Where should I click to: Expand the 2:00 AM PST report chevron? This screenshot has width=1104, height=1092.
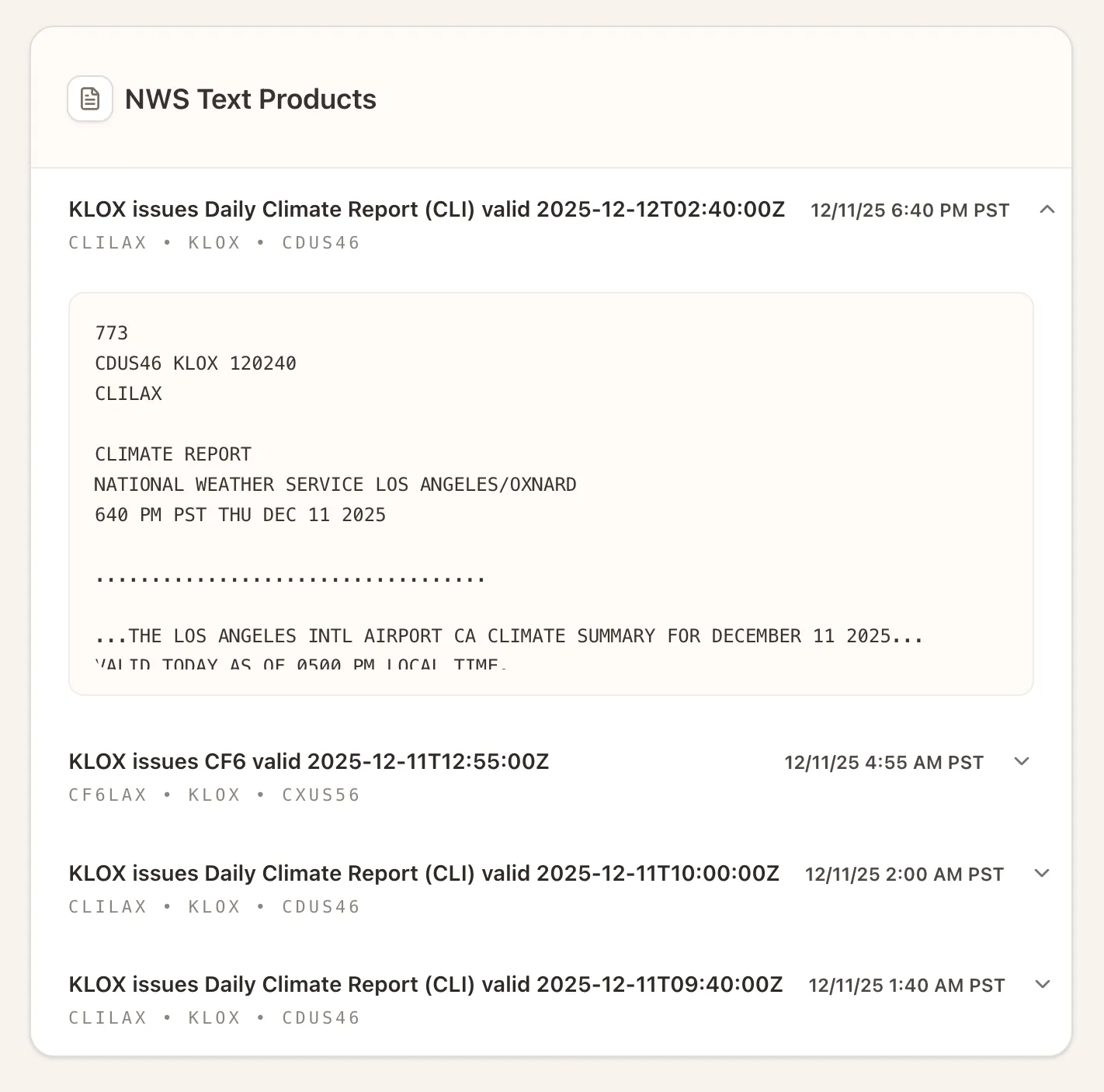pos(1042,873)
